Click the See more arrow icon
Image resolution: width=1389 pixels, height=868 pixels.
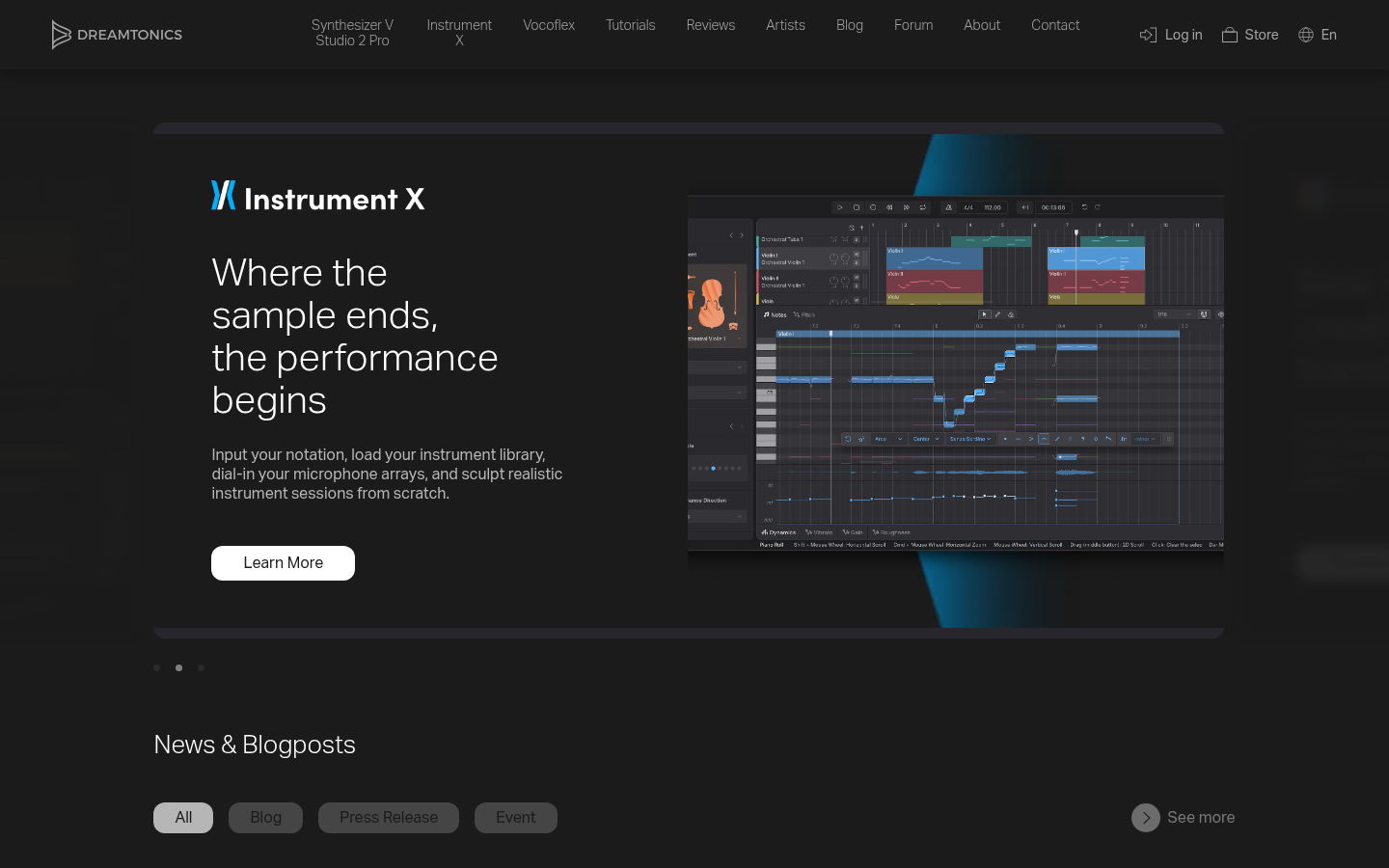pyautogui.click(x=1146, y=818)
